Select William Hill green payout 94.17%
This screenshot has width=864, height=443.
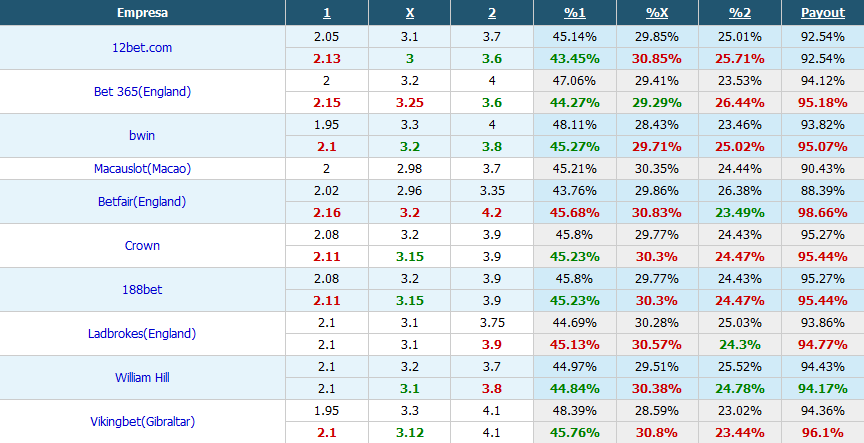tap(823, 390)
